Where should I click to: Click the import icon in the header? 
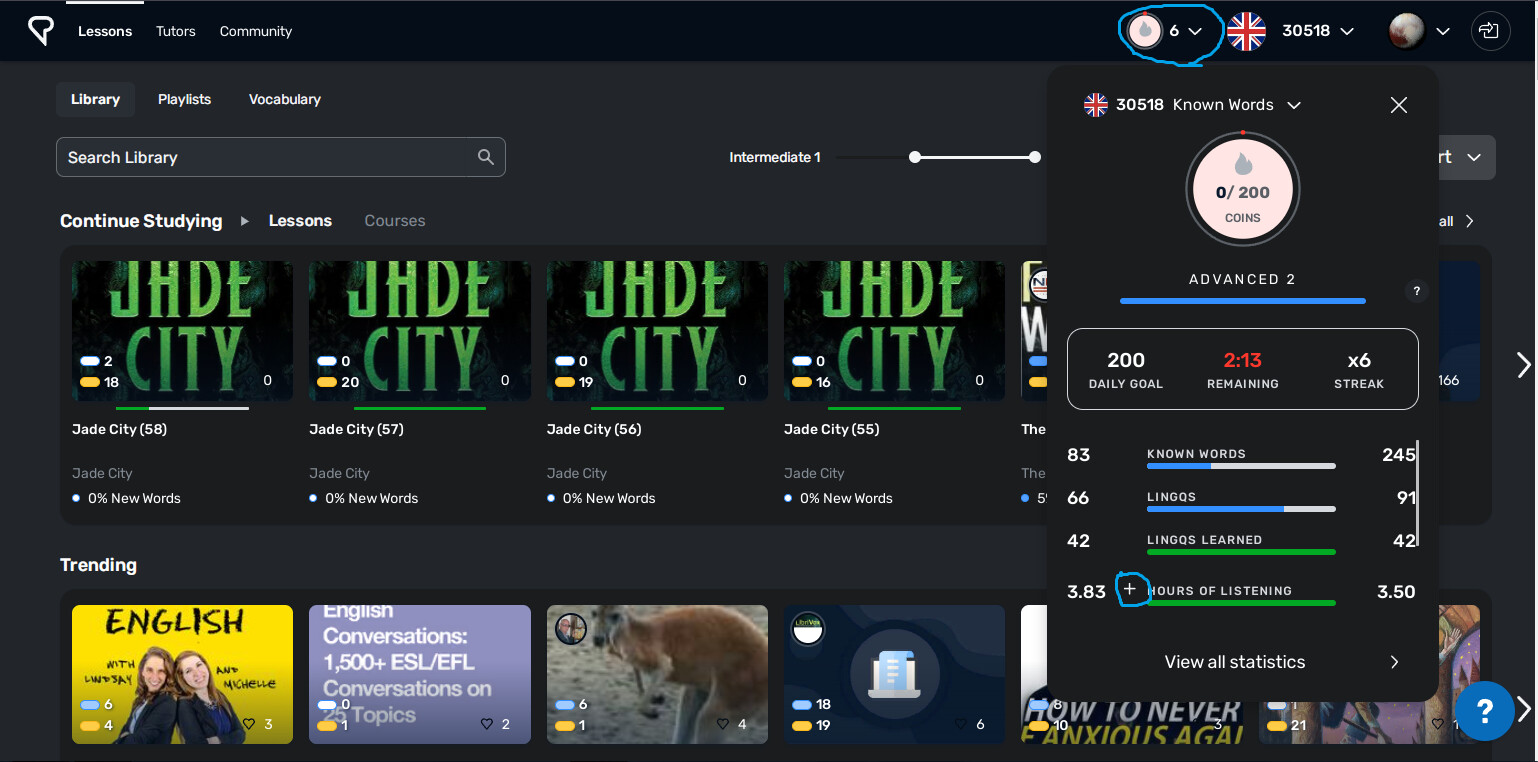[x=1490, y=31]
